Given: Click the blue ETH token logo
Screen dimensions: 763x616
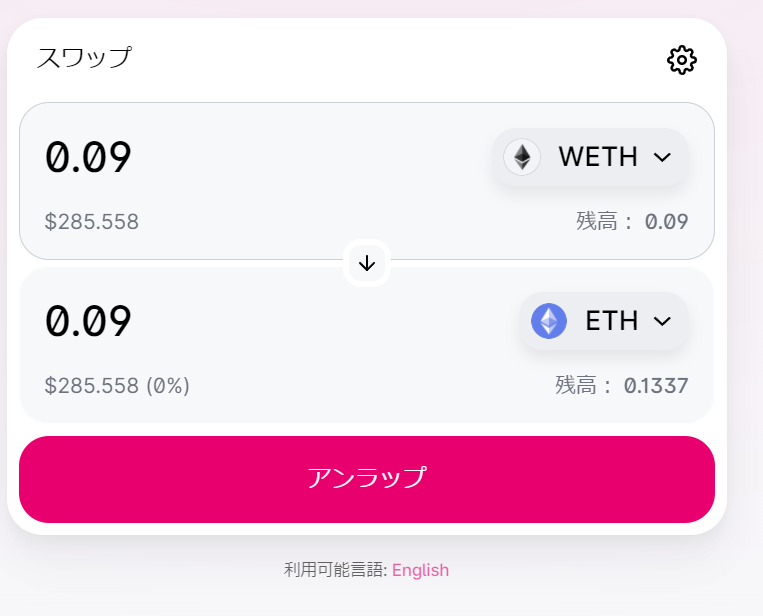Looking at the screenshot, I should click(x=549, y=321).
